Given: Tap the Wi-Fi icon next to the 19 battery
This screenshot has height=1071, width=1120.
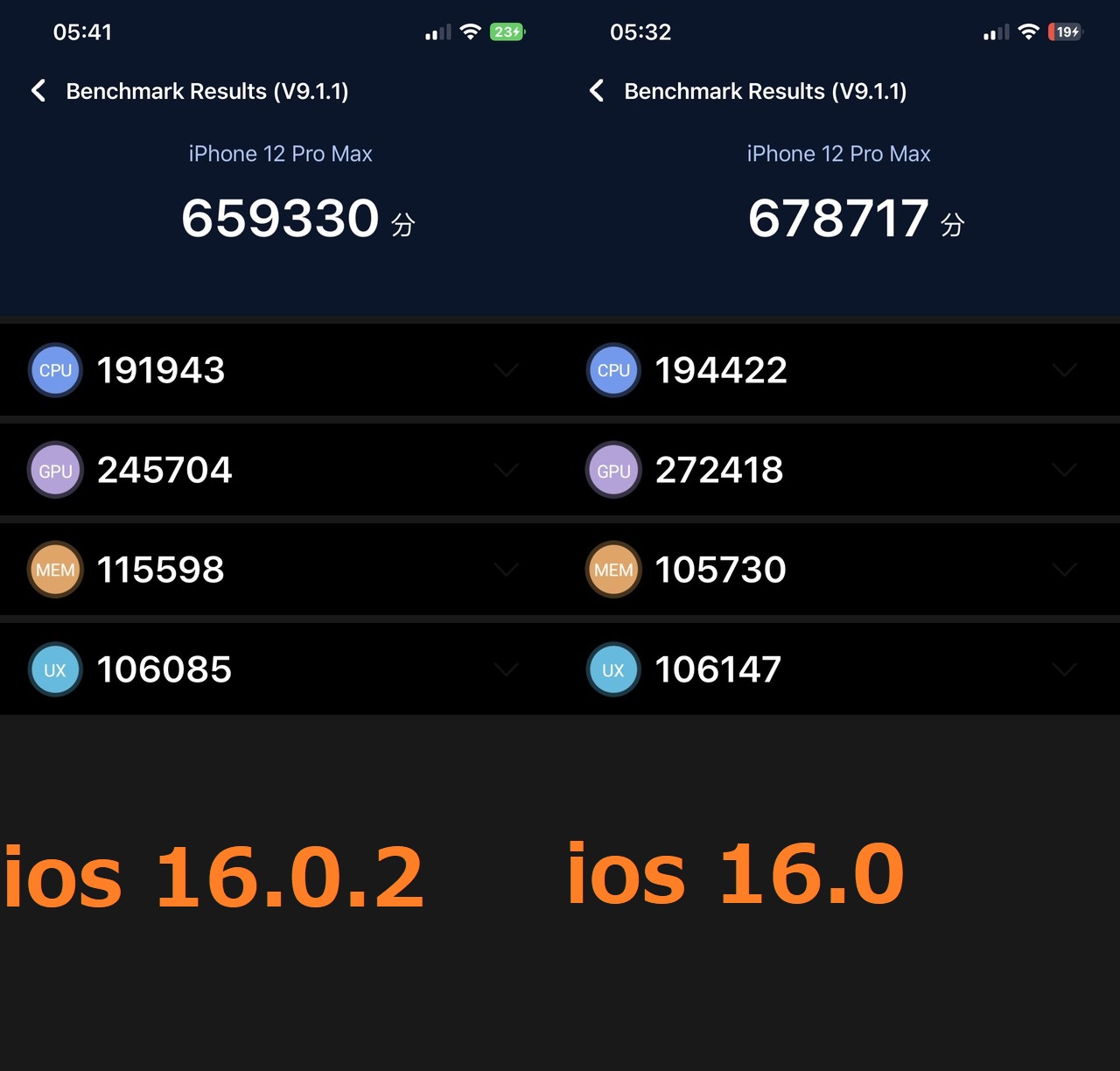Looking at the screenshot, I should click(1029, 32).
